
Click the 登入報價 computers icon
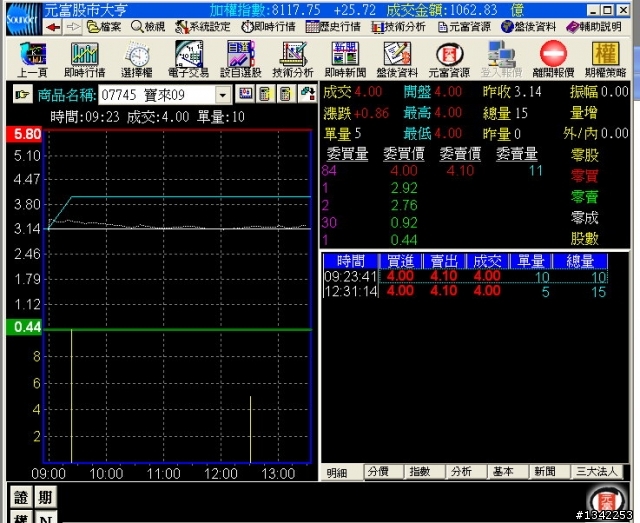pyautogui.click(x=501, y=60)
